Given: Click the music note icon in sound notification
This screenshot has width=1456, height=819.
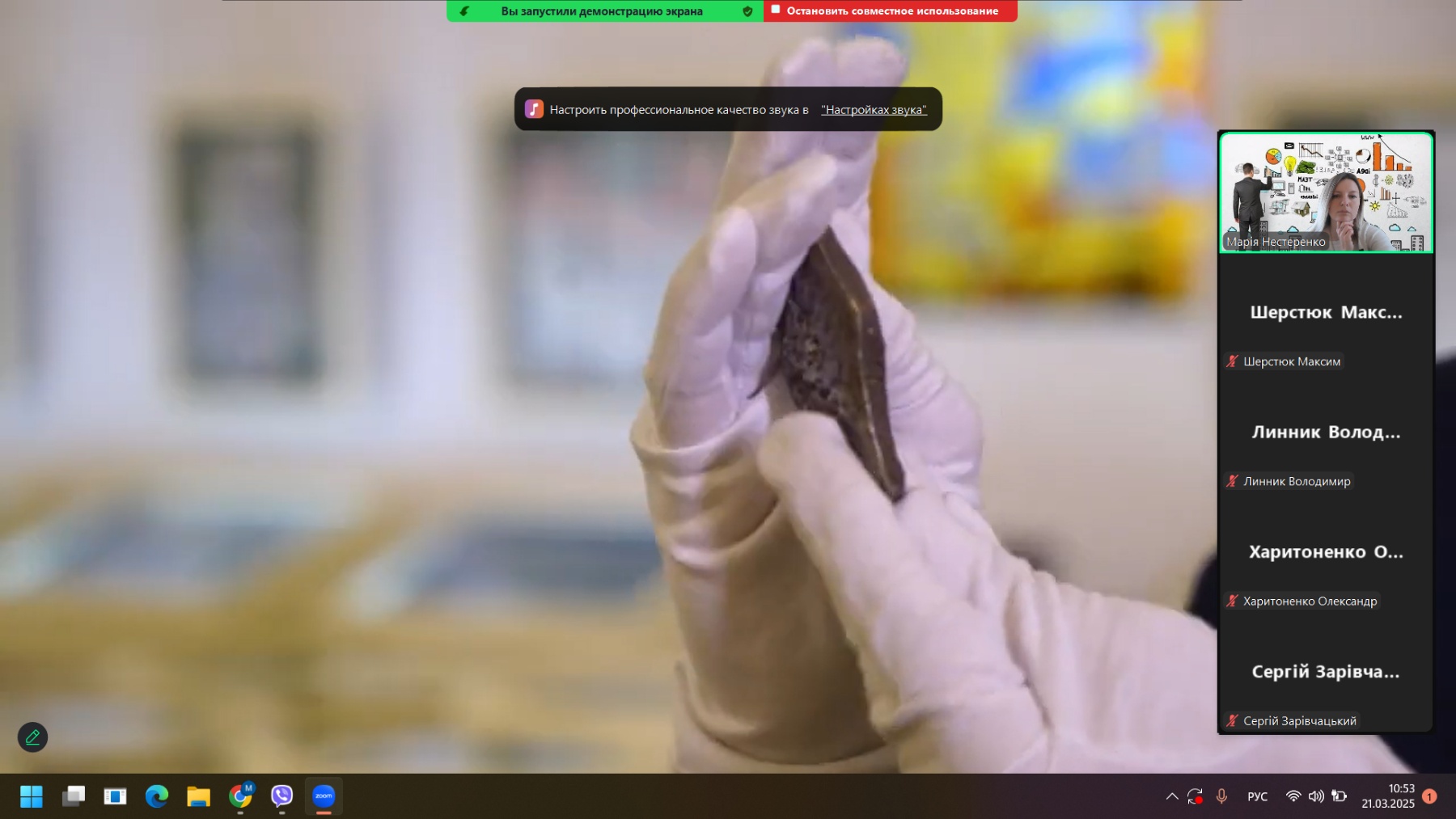Looking at the screenshot, I should (x=534, y=109).
